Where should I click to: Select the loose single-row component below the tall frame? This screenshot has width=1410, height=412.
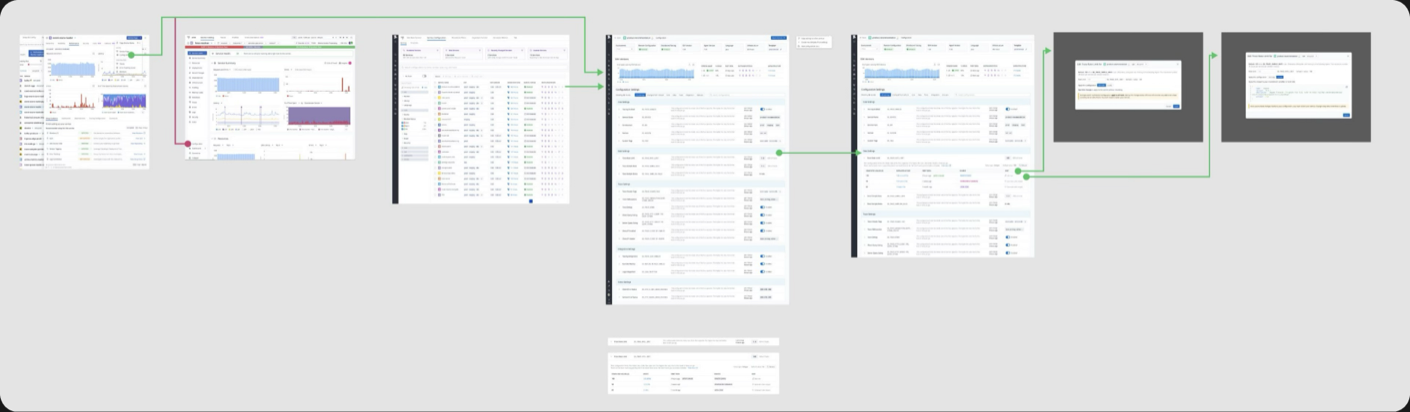[x=693, y=341]
